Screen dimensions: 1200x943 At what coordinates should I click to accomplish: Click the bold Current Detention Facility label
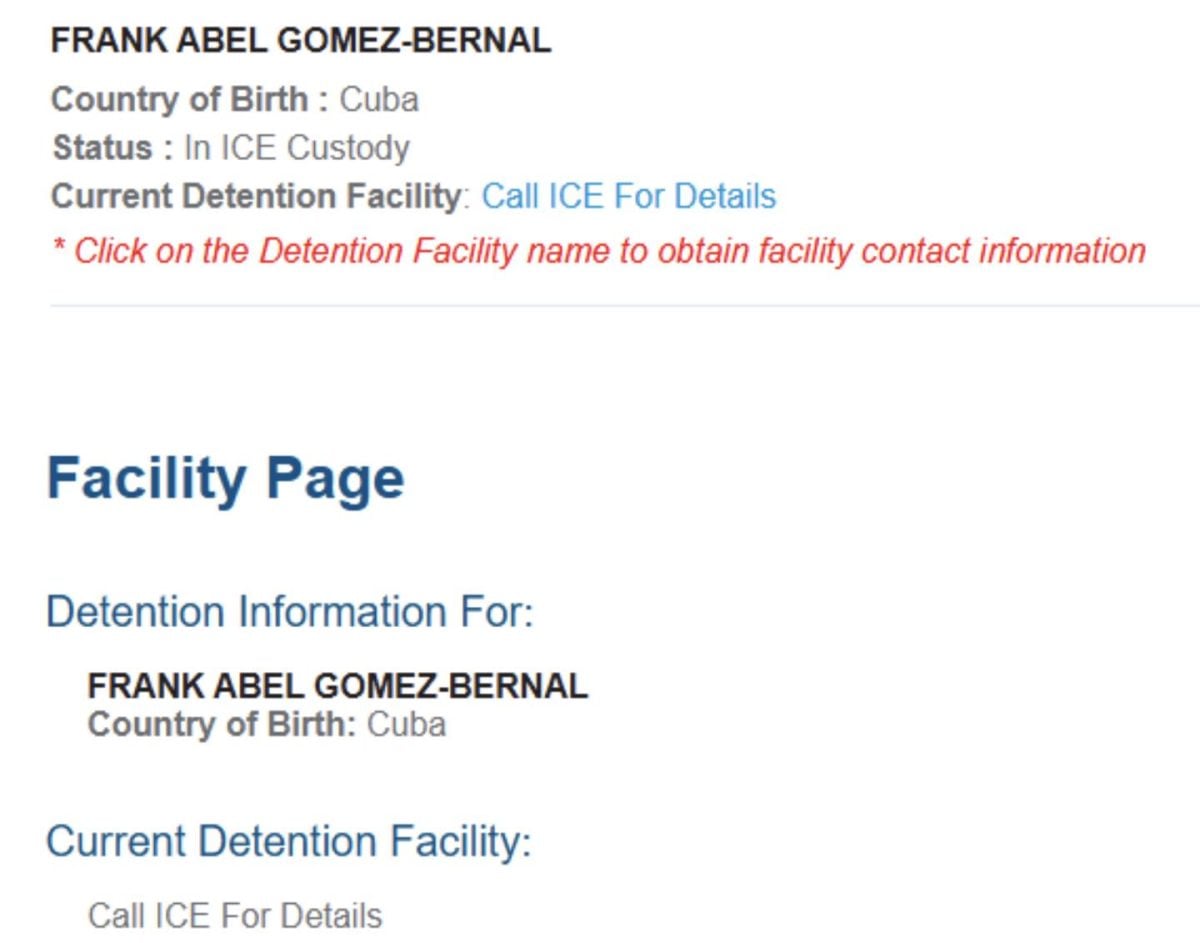(254, 196)
